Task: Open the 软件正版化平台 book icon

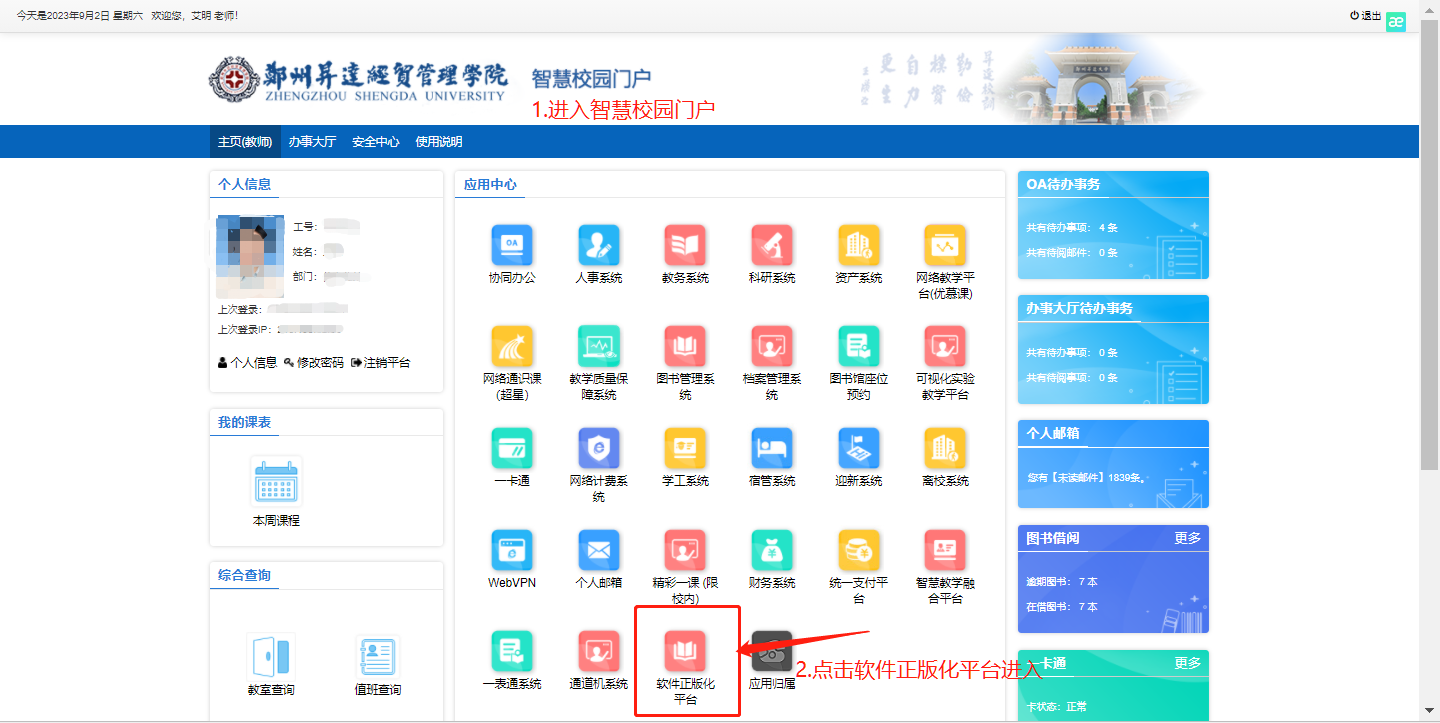Action: tap(685, 651)
